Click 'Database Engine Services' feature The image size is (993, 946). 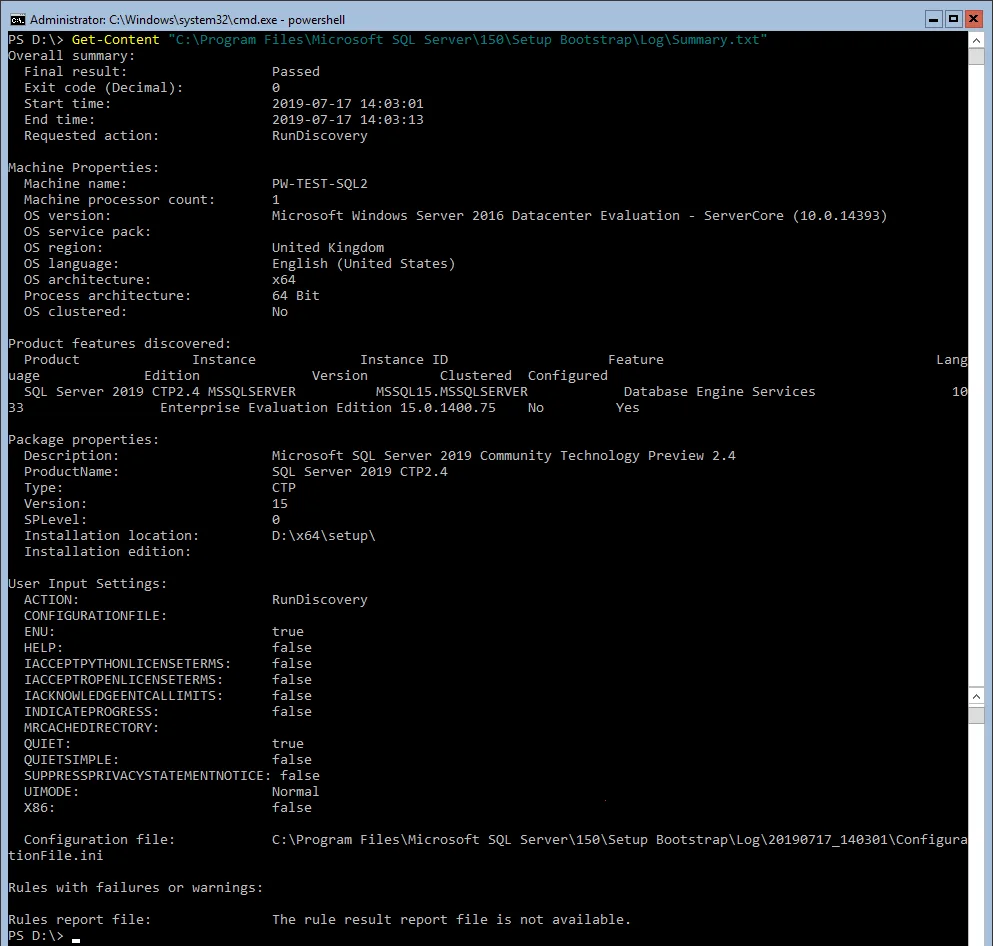719,392
